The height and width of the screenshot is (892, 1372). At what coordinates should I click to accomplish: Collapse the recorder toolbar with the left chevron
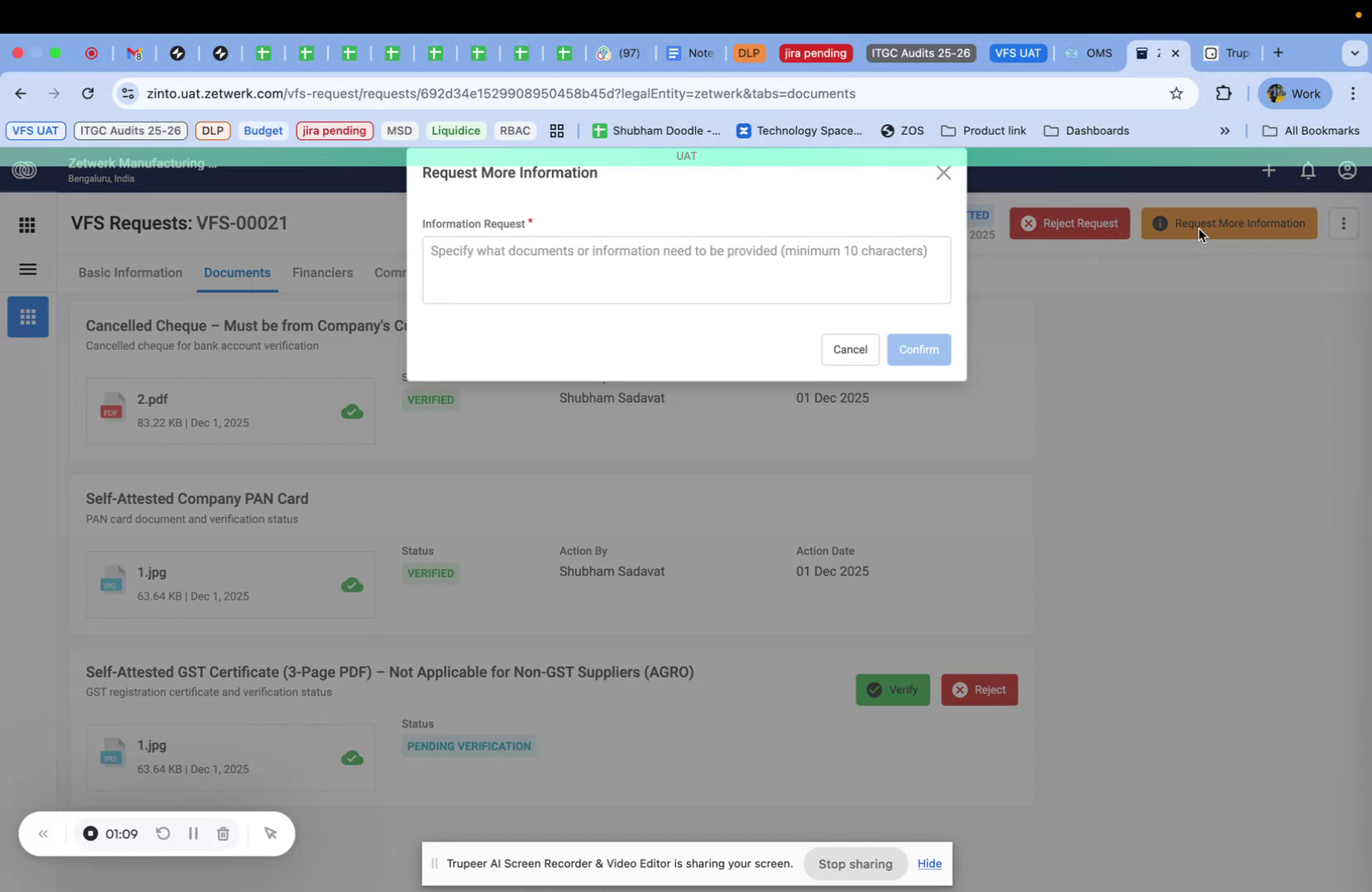click(x=43, y=833)
